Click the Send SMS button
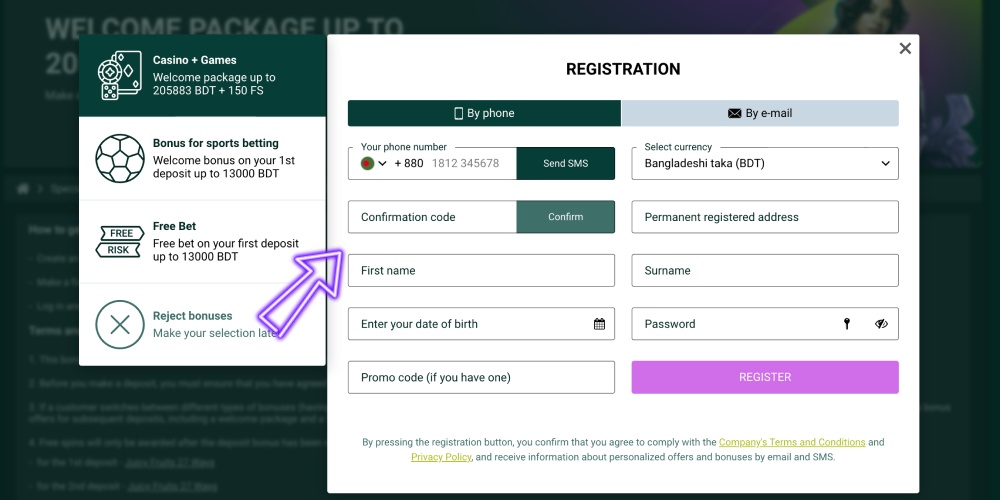 (566, 163)
